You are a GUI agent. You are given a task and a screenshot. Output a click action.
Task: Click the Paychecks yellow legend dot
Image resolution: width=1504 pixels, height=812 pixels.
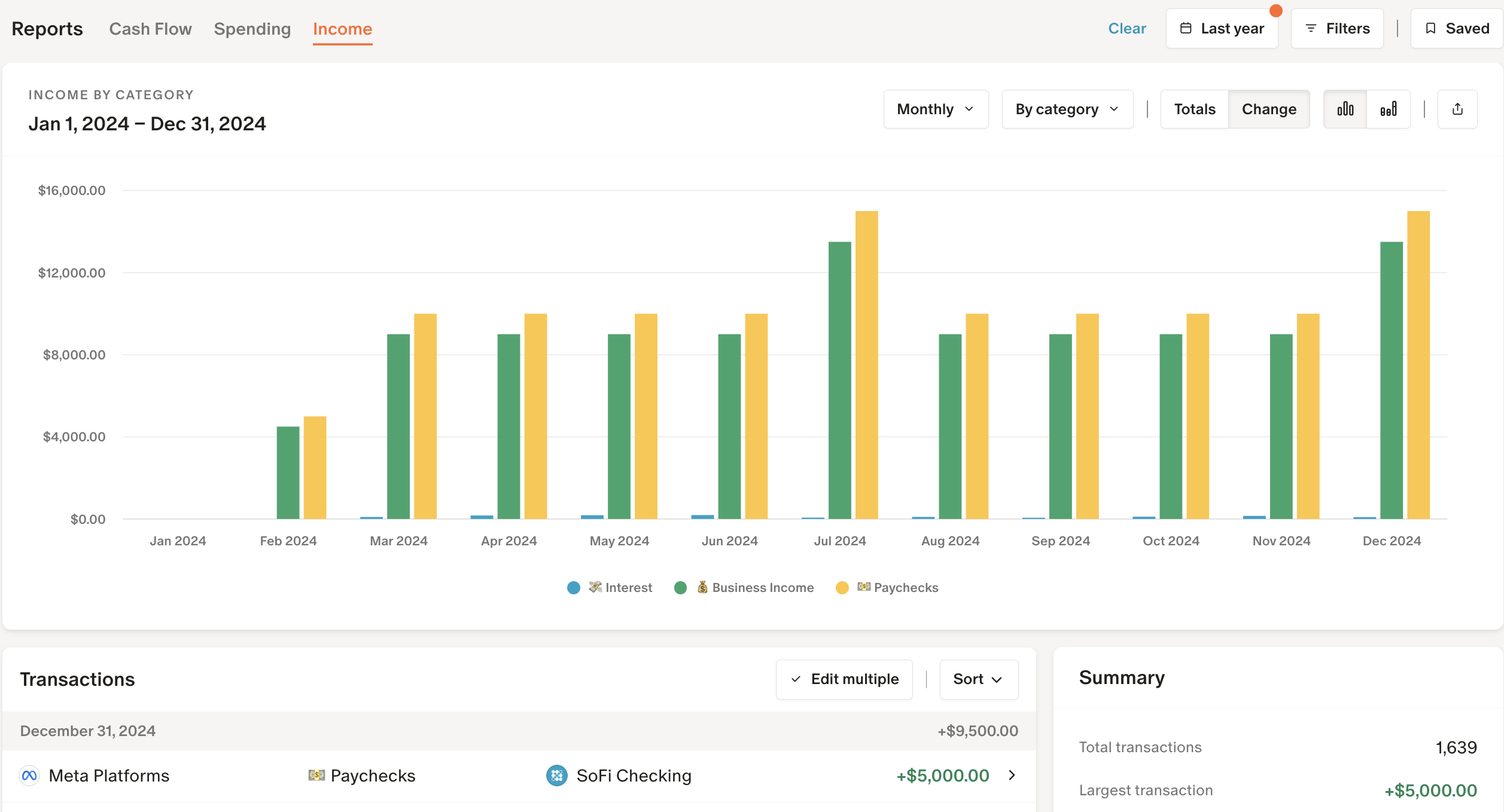[x=842, y=588]
